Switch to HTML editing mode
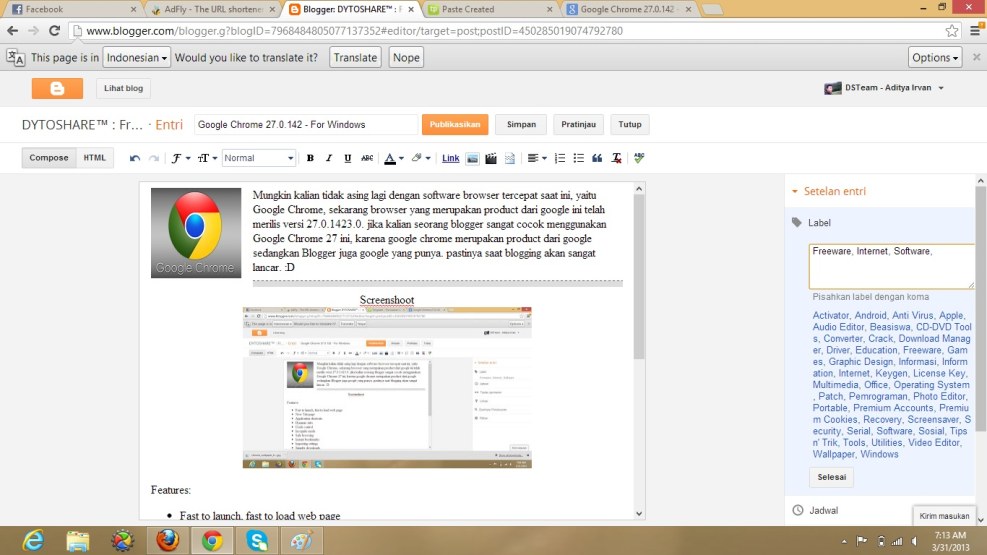 click(94, 158)
